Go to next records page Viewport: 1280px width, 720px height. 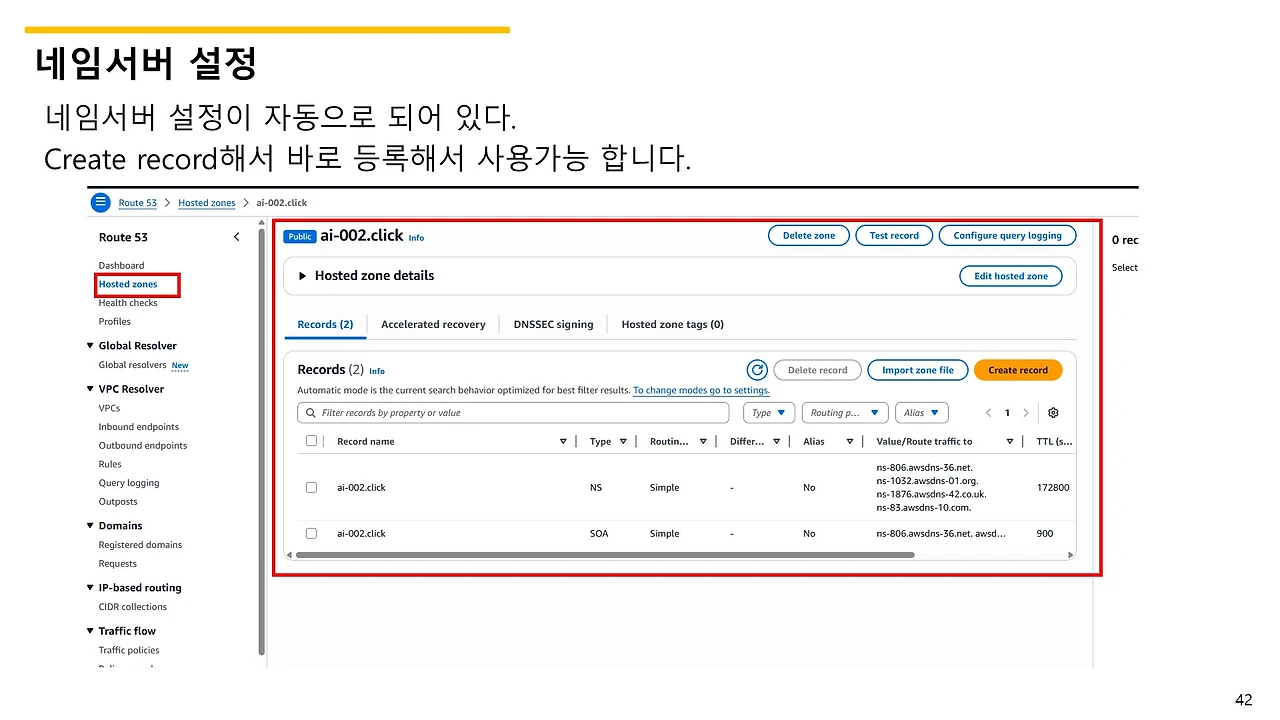pos(1026,413)
